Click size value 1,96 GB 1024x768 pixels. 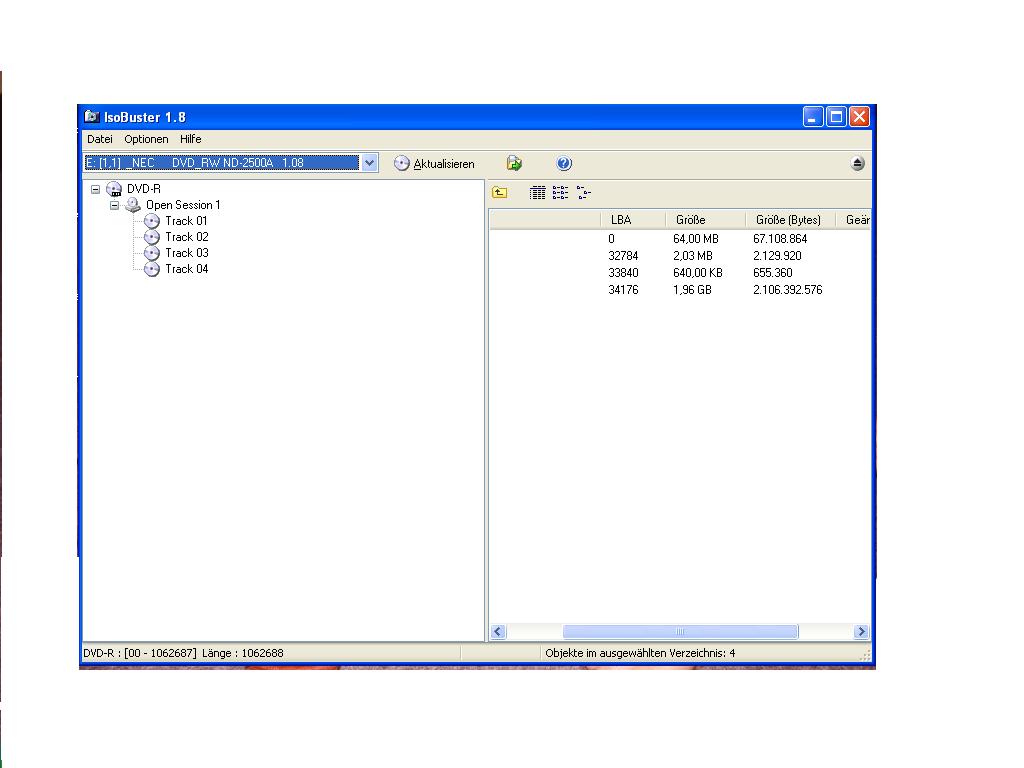692,290
